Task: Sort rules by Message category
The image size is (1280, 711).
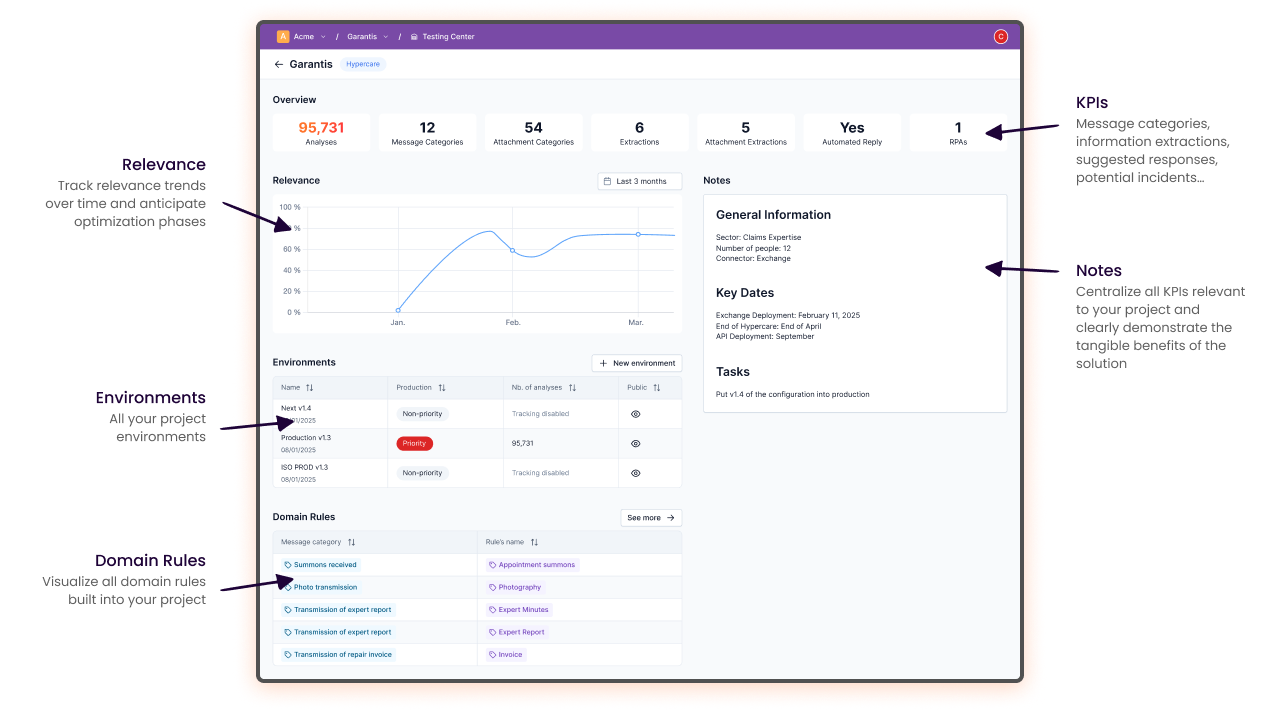Action: coord(351,542)
